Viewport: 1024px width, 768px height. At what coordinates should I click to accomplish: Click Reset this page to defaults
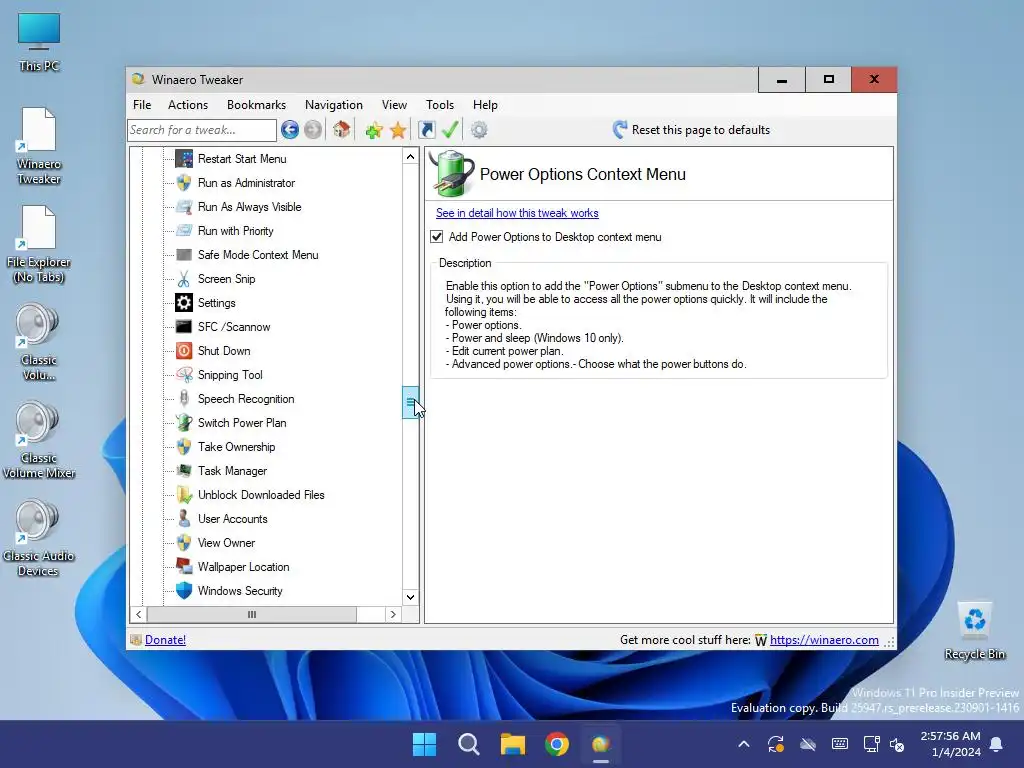click(x=691, y=130)
